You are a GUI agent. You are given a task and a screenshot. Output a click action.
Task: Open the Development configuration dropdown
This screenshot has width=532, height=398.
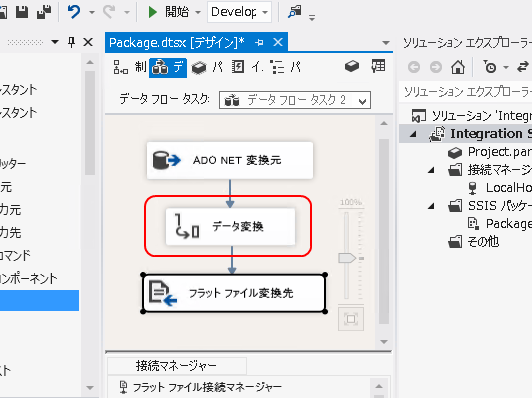point(239,12)
